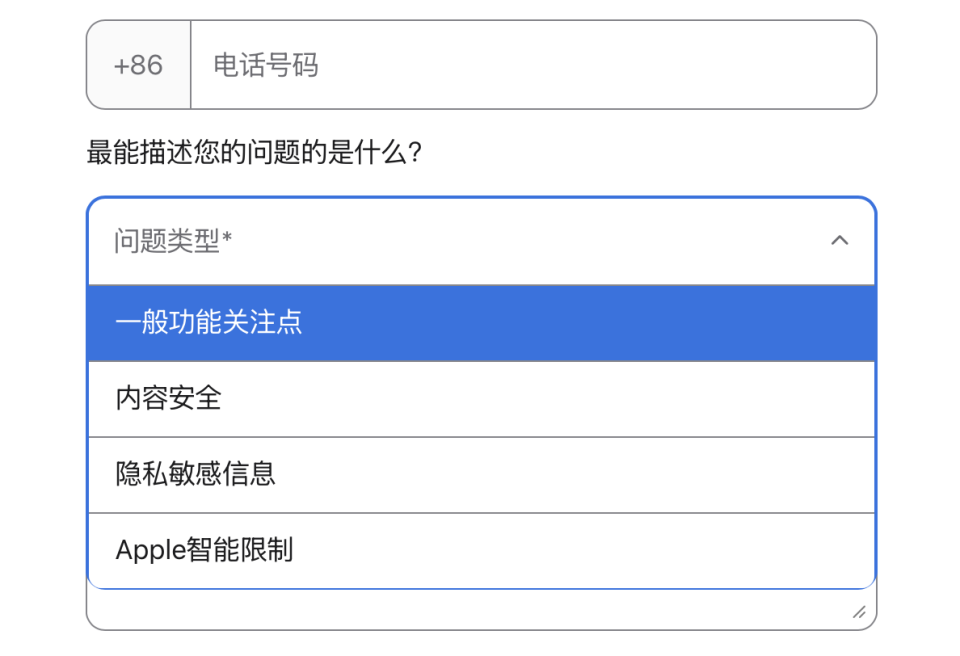Click the 问题类型* placeholder text
The image size is (960, 656).
click(162, 241)
